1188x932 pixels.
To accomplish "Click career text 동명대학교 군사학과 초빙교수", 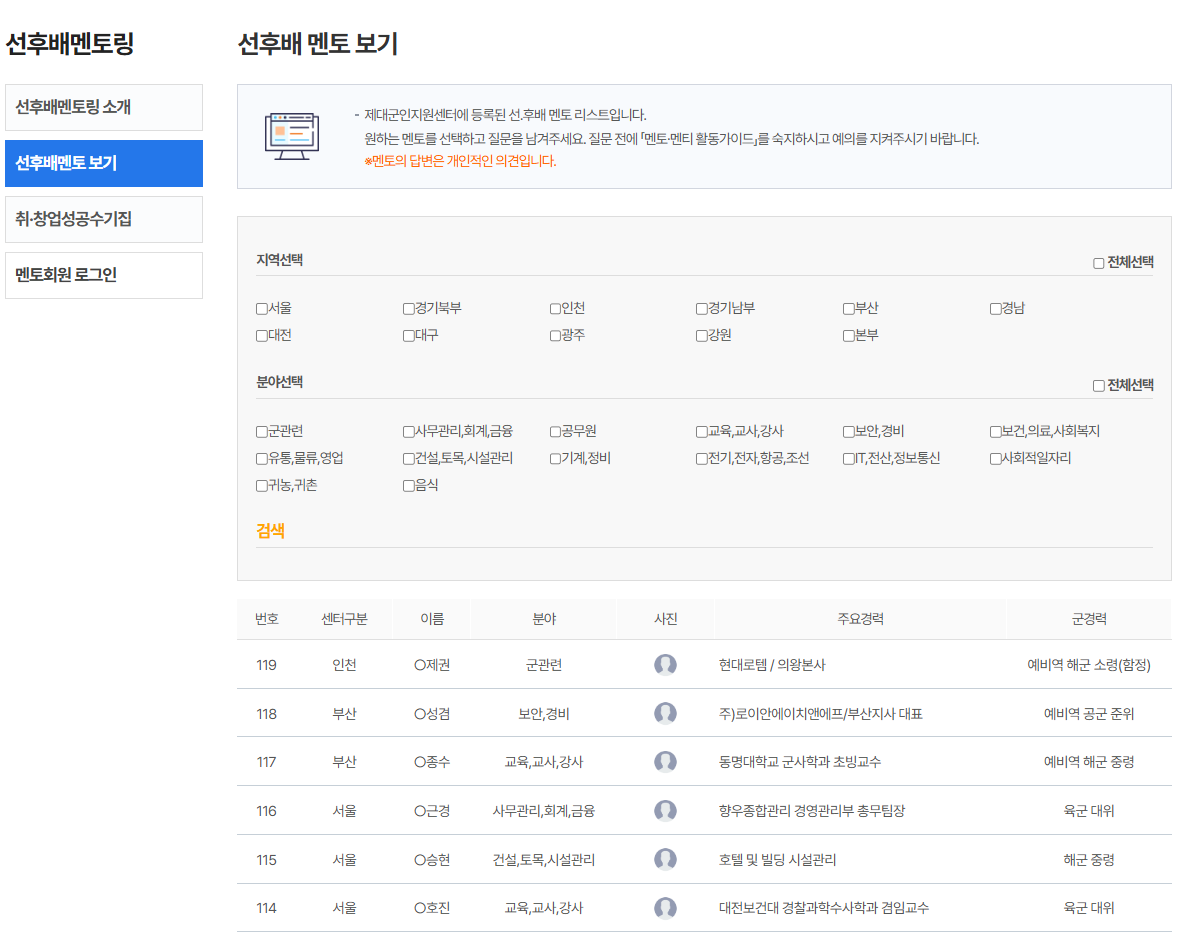I will pyautogui.click(x=799, y=762).
